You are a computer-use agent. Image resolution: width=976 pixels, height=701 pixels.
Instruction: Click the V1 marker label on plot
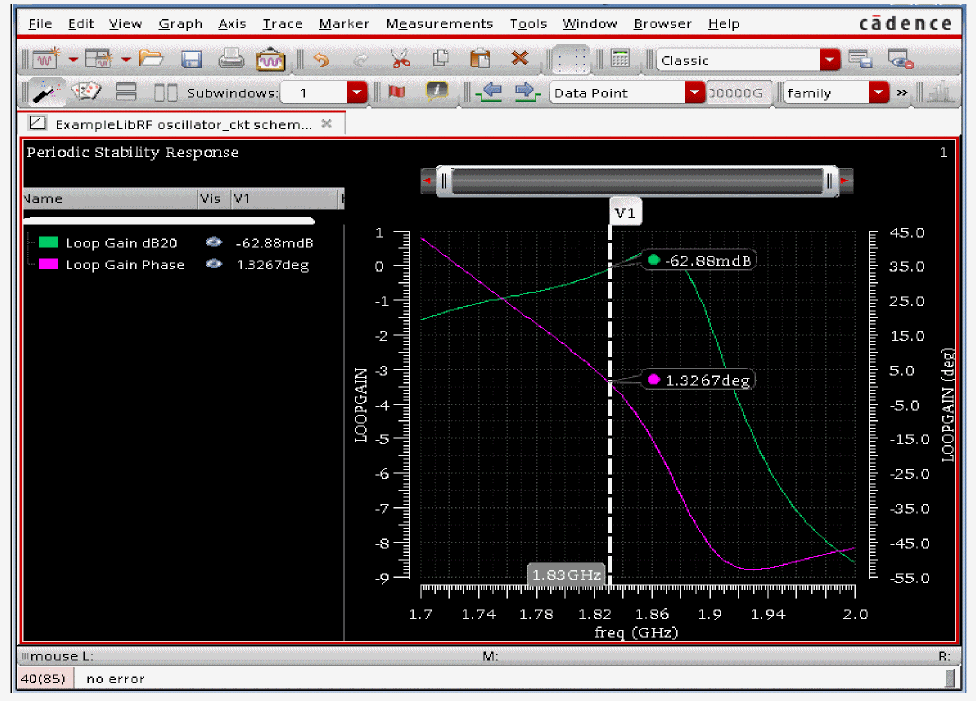pos(625,213)
